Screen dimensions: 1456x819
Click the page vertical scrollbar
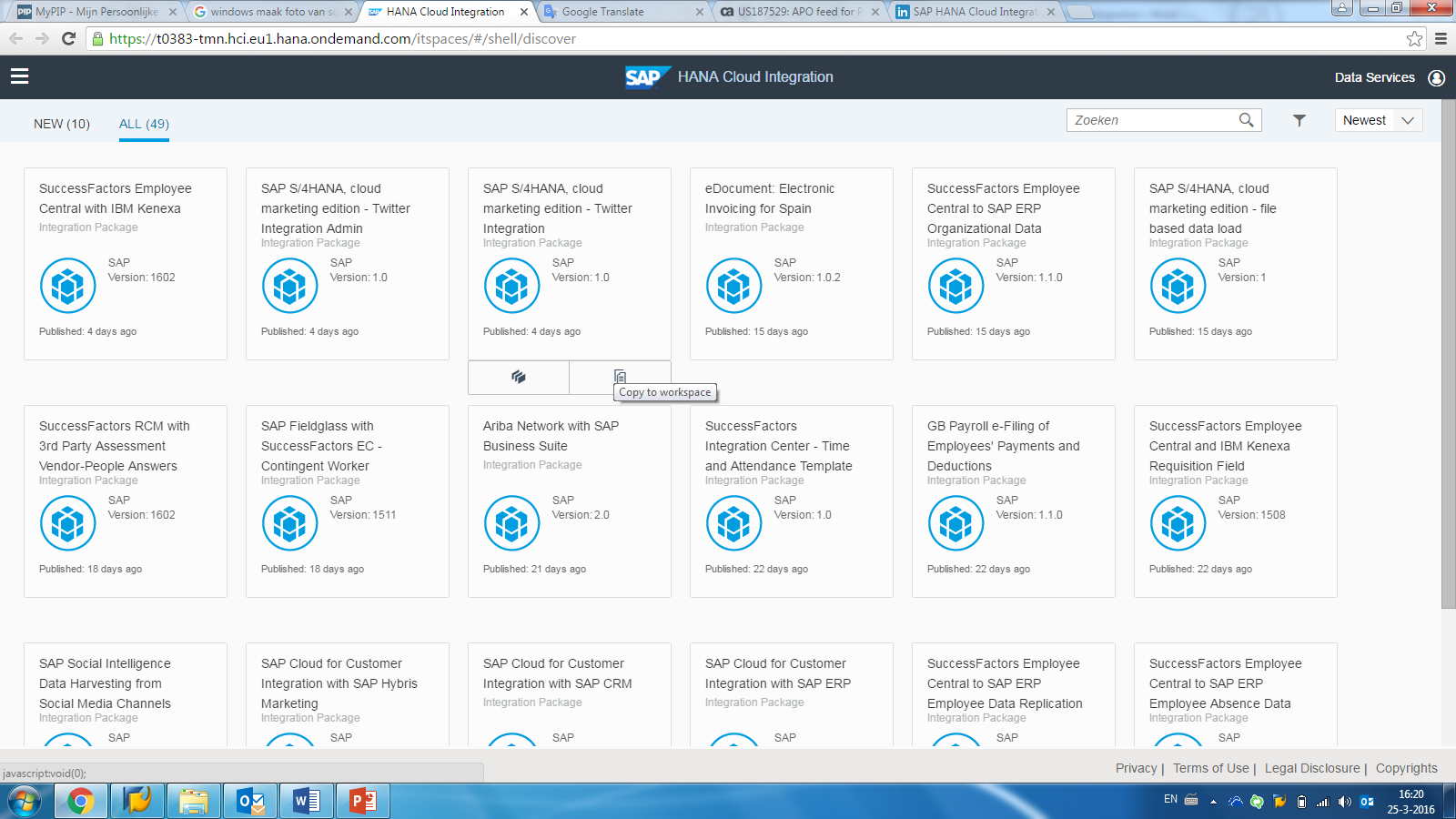point(1448,355)
